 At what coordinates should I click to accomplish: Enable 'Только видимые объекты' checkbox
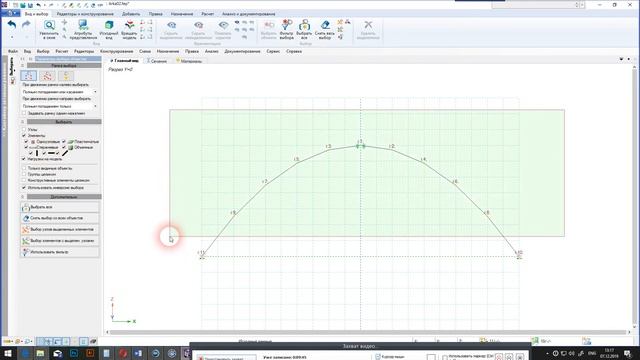(24, 168)
